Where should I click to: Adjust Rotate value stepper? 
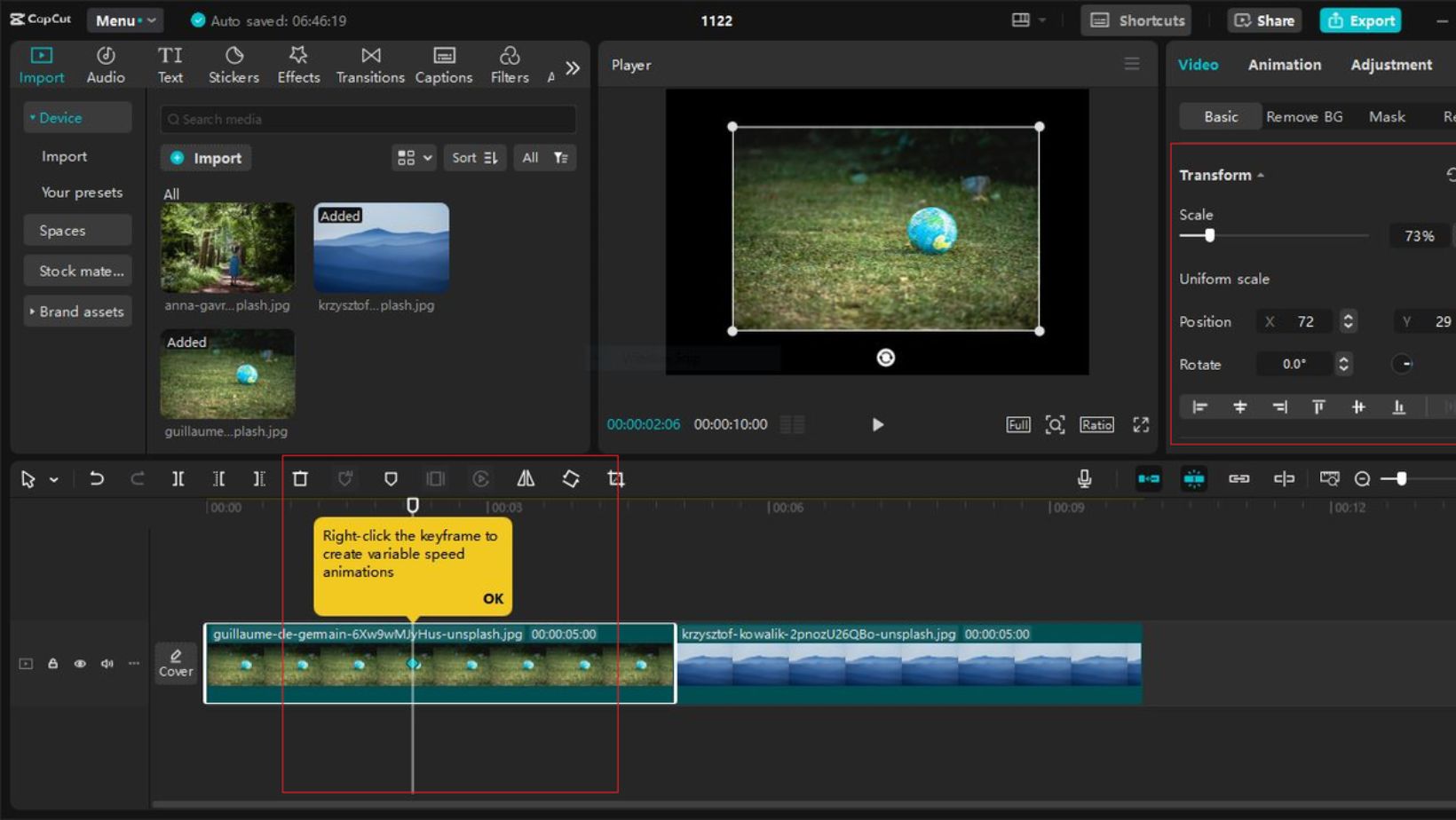(x=1343, y=364)
